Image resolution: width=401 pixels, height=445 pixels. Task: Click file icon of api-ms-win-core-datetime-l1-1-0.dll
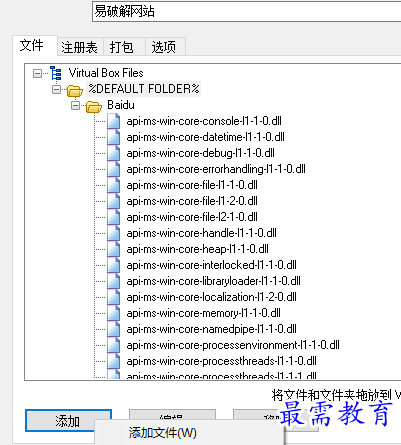click(114, 137)
